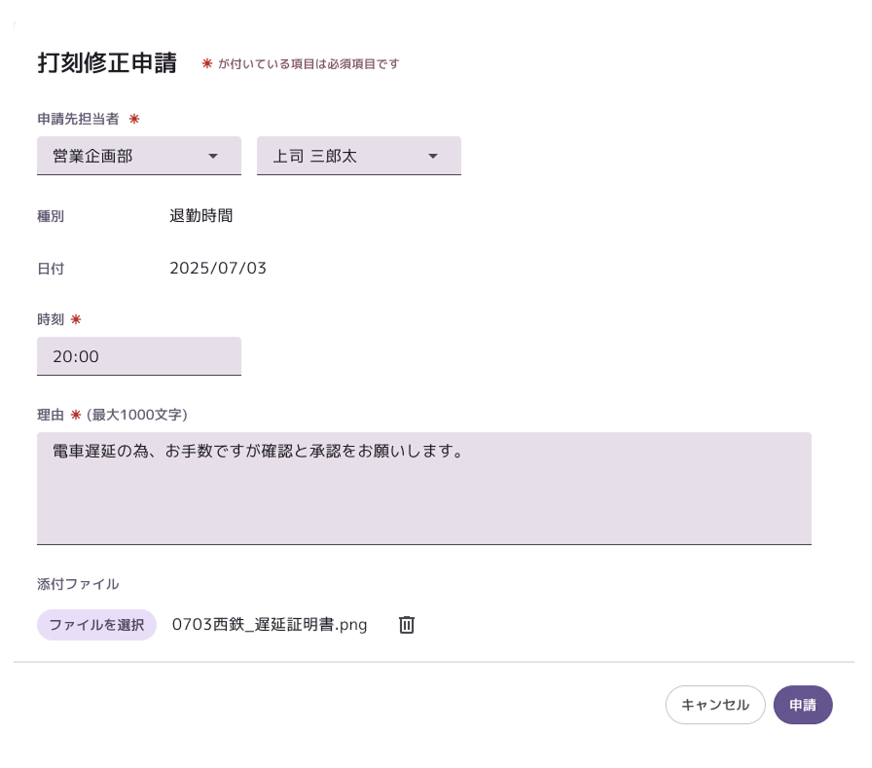Open the 営業企画部 department dropdown
The image size is (872, 768).
click(139, 156)
